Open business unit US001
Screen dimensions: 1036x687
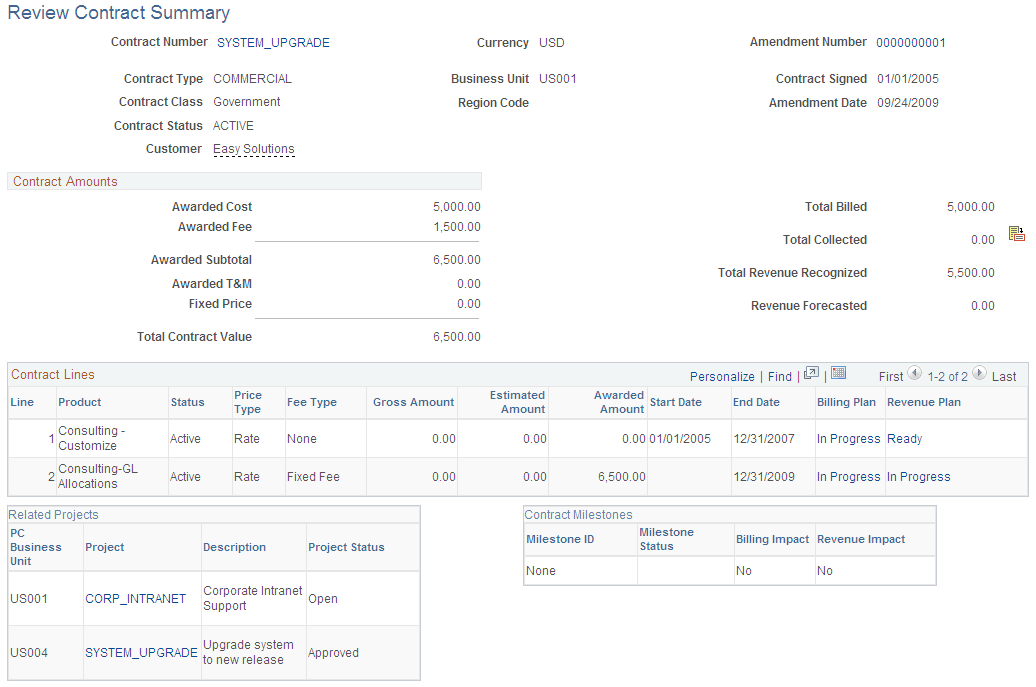pos(557,78)
